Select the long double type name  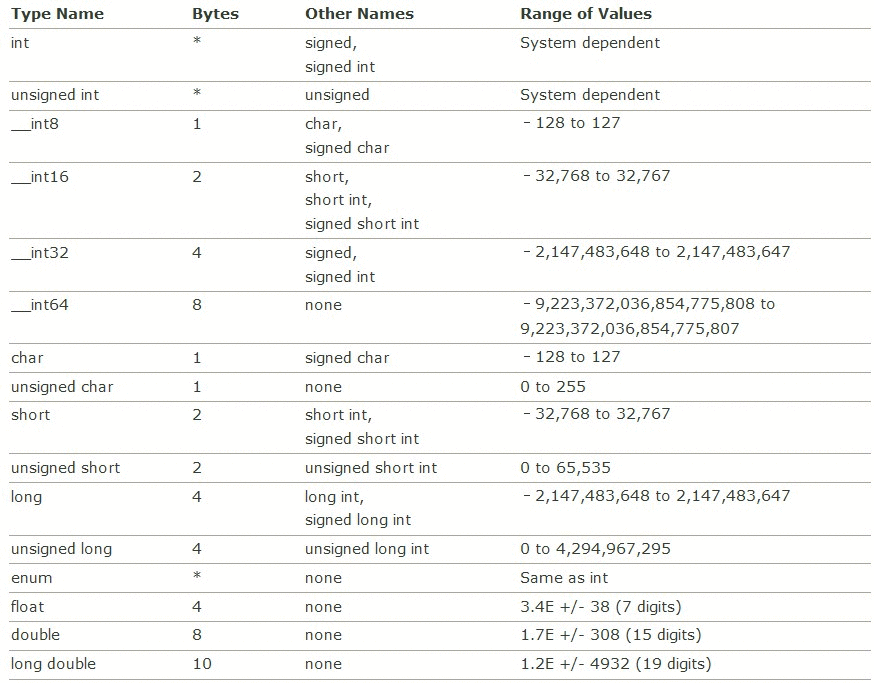(x=53, y=664)
